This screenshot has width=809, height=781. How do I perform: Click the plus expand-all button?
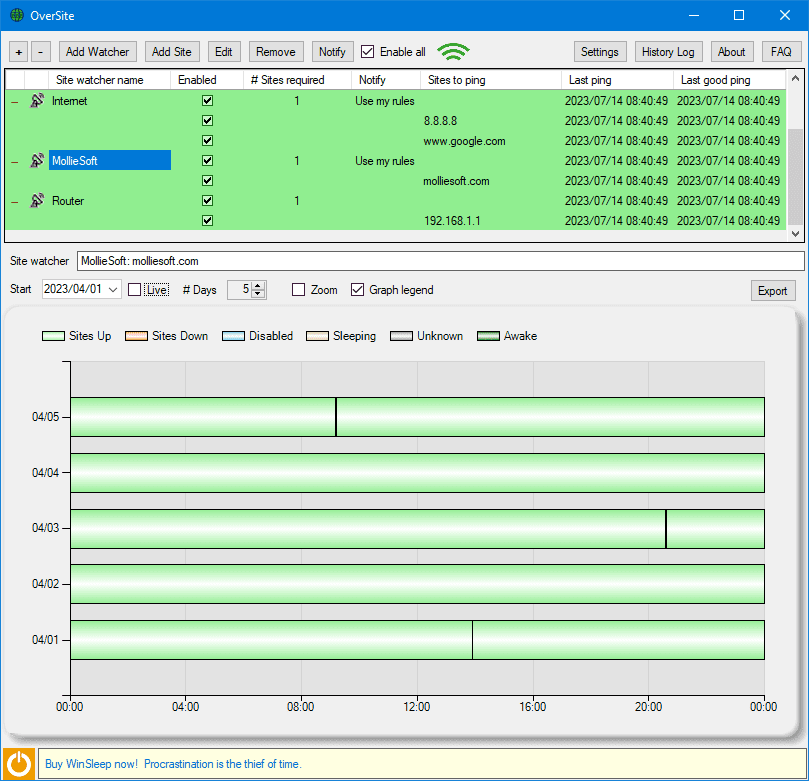[x=19, y=52]
